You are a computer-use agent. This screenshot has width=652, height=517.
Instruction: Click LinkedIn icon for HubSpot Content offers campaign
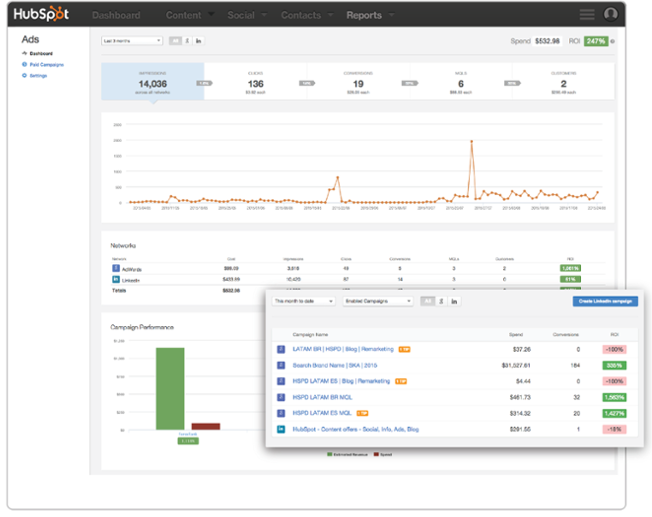coord(281,429)
